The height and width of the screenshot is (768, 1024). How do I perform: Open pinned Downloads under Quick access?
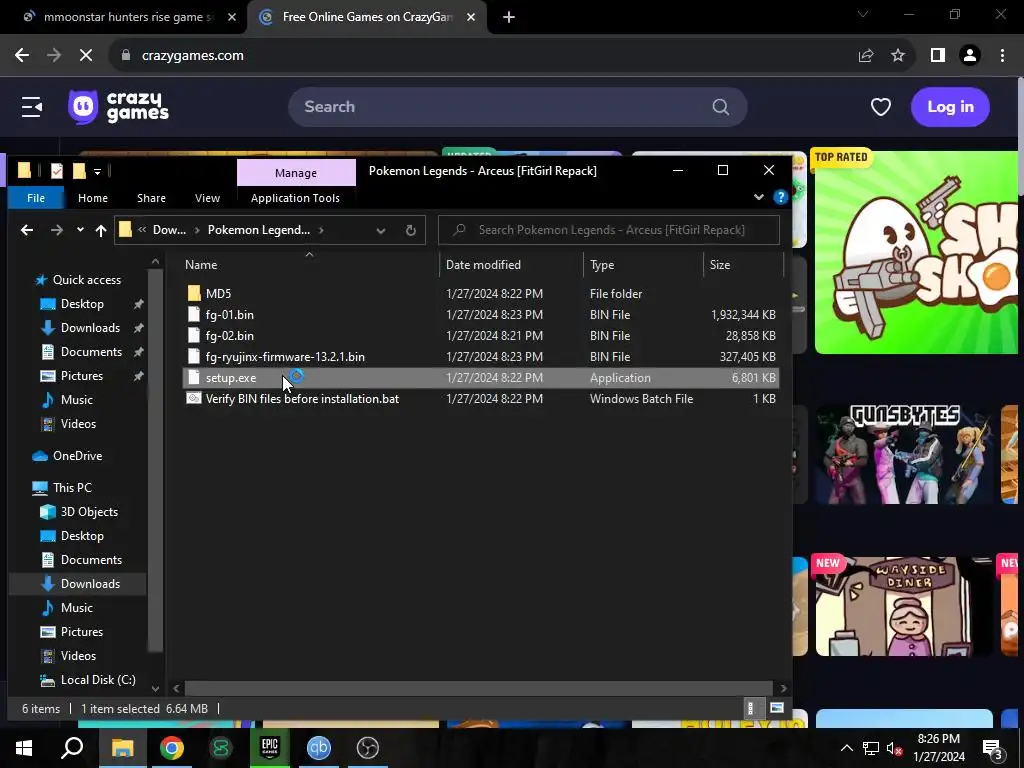coord(90,328)
